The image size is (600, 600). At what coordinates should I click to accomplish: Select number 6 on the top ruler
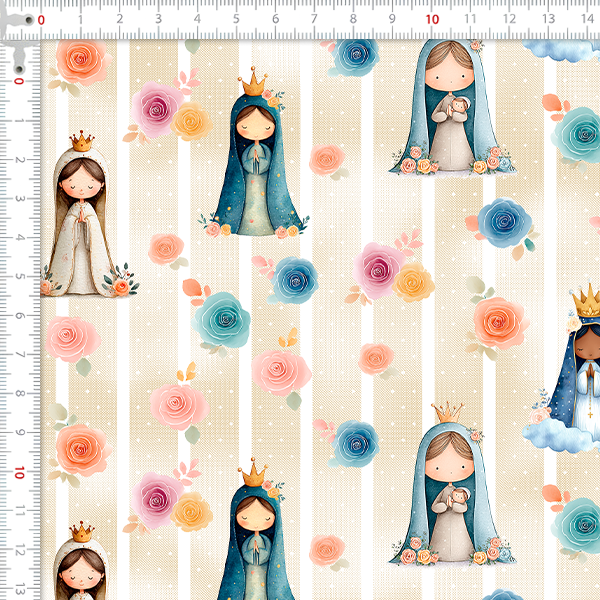(x=276, y=19)
